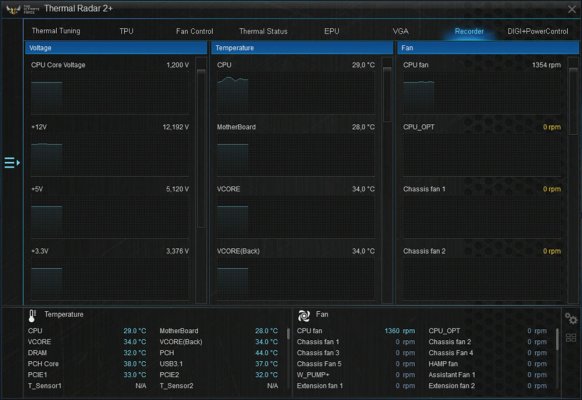Click W_PUMP+ in bottom Fan list
This screenshot has width=582, height=400.
coord(313,375)
